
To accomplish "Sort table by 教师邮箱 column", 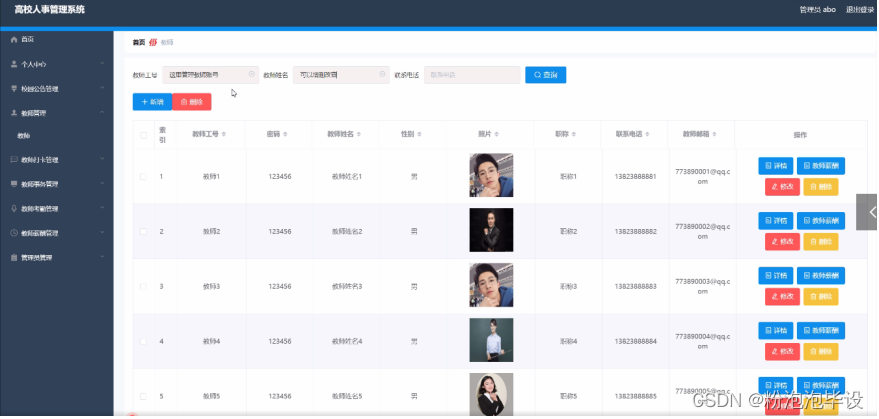I will (715, 135).
